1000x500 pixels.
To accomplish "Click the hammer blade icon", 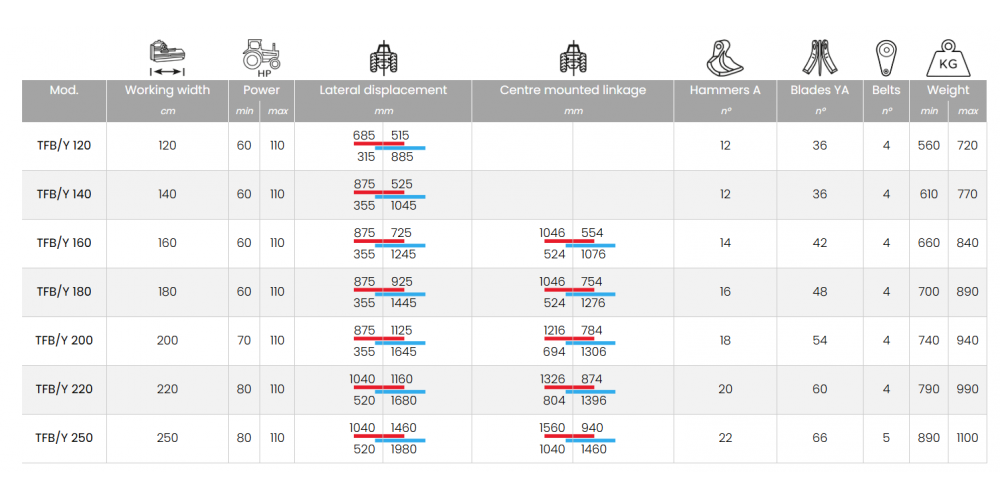I will (x=725, y=57).
